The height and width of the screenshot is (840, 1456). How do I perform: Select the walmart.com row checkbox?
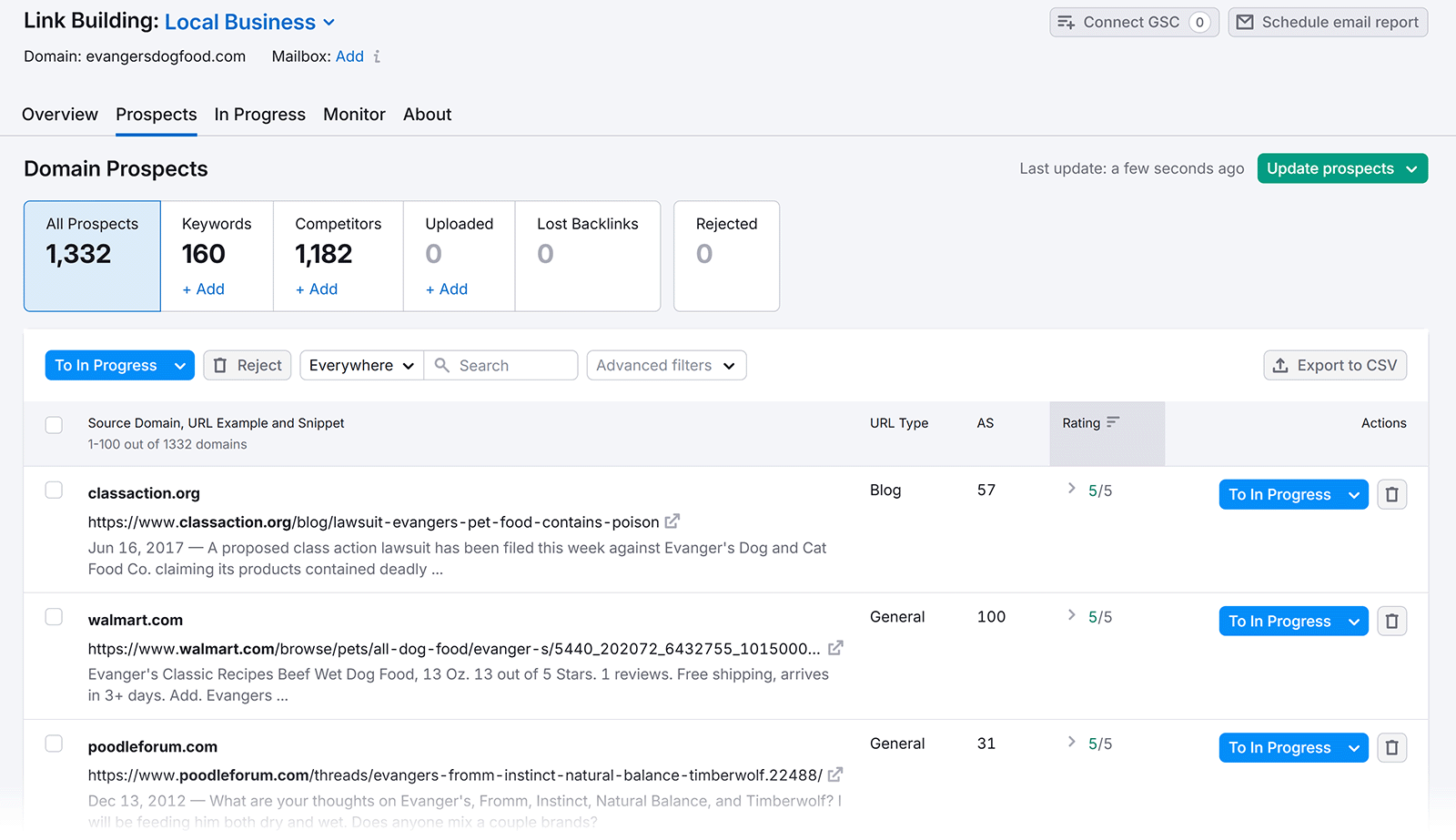click(x=54, y=616)
